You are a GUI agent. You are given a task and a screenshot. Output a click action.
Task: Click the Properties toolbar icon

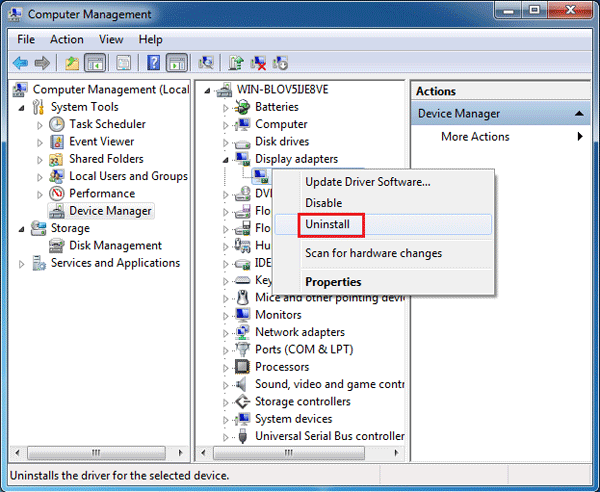123,63
